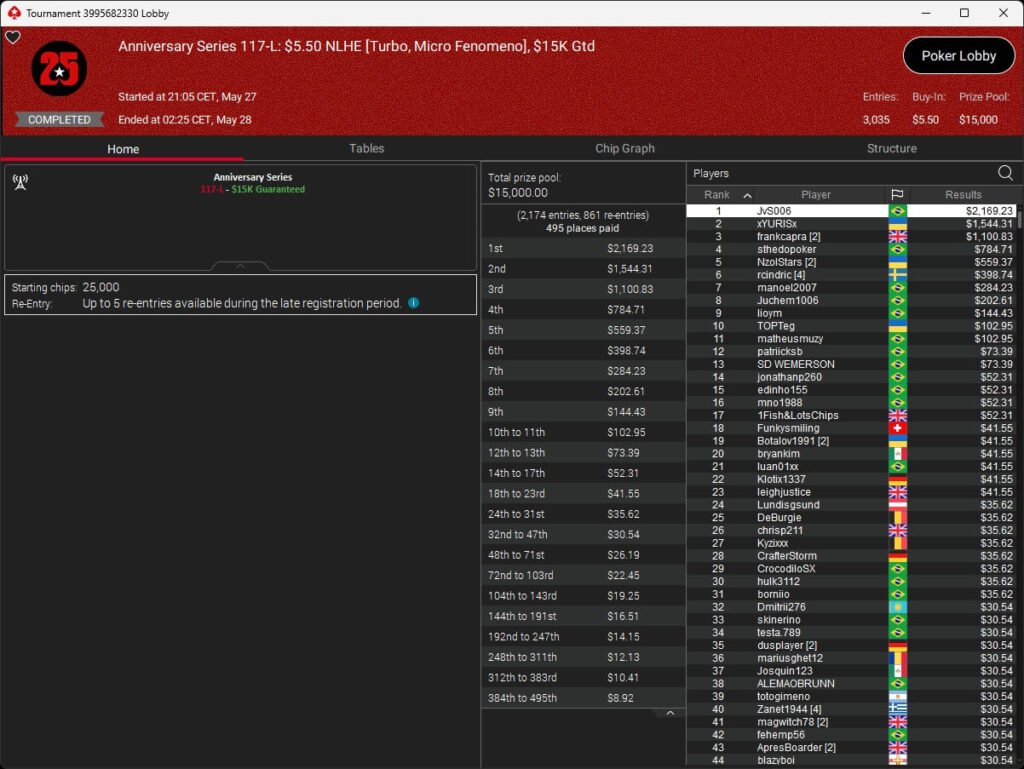Select player TOPTeg in list
1024x769 pixels.
pyautogui.click(x=852, y=326)
